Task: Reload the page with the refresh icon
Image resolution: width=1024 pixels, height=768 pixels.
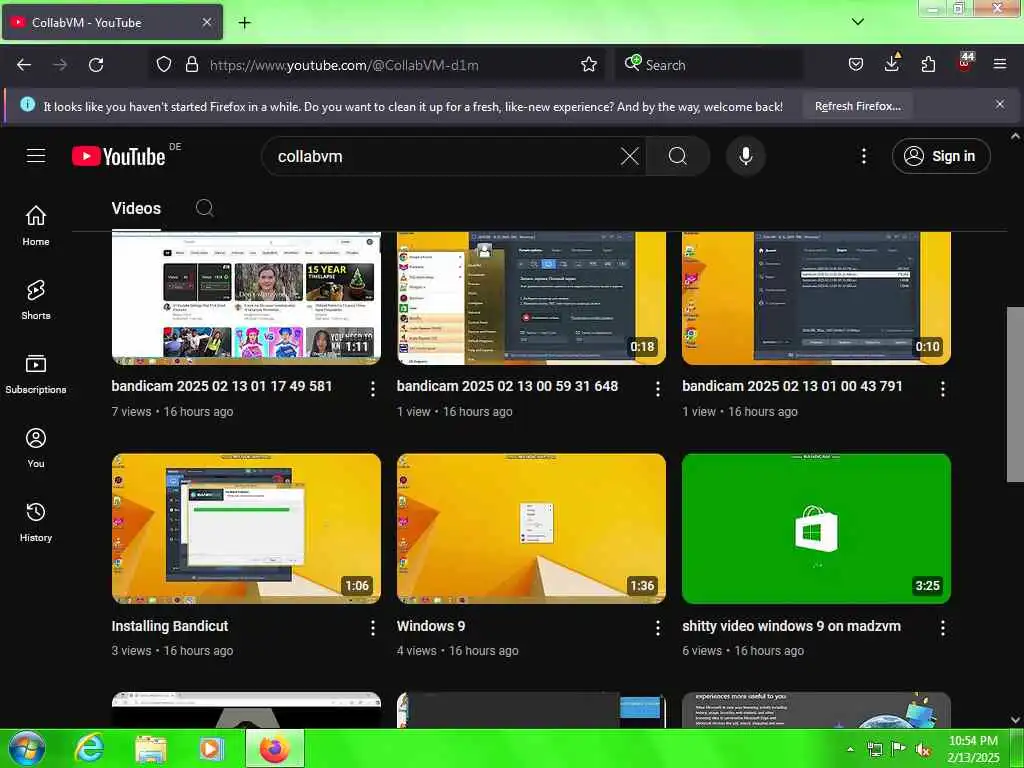Action: pyautogui.click(x=96, y=65)
